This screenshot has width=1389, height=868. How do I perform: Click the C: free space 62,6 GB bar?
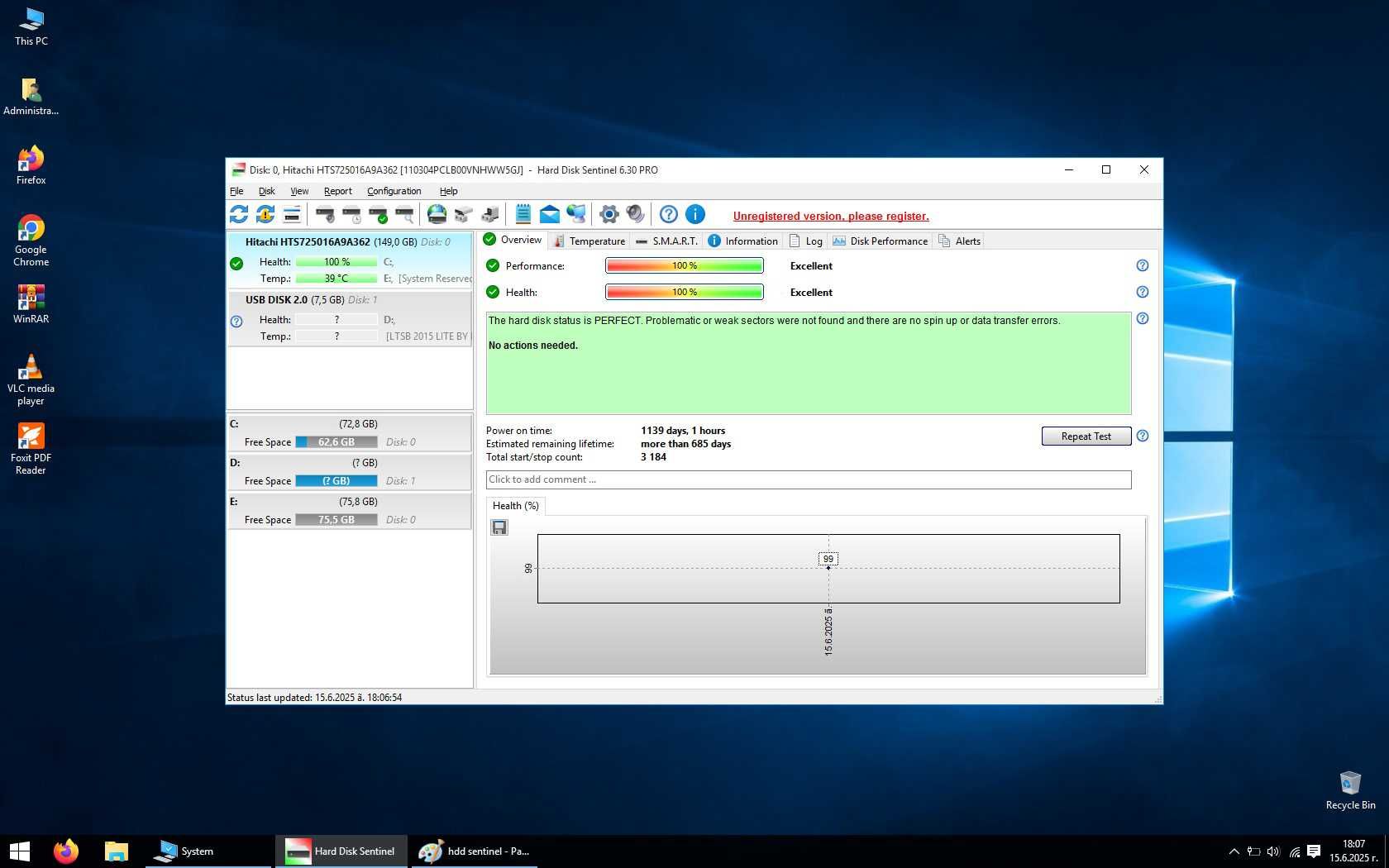(x=337, y=442)
